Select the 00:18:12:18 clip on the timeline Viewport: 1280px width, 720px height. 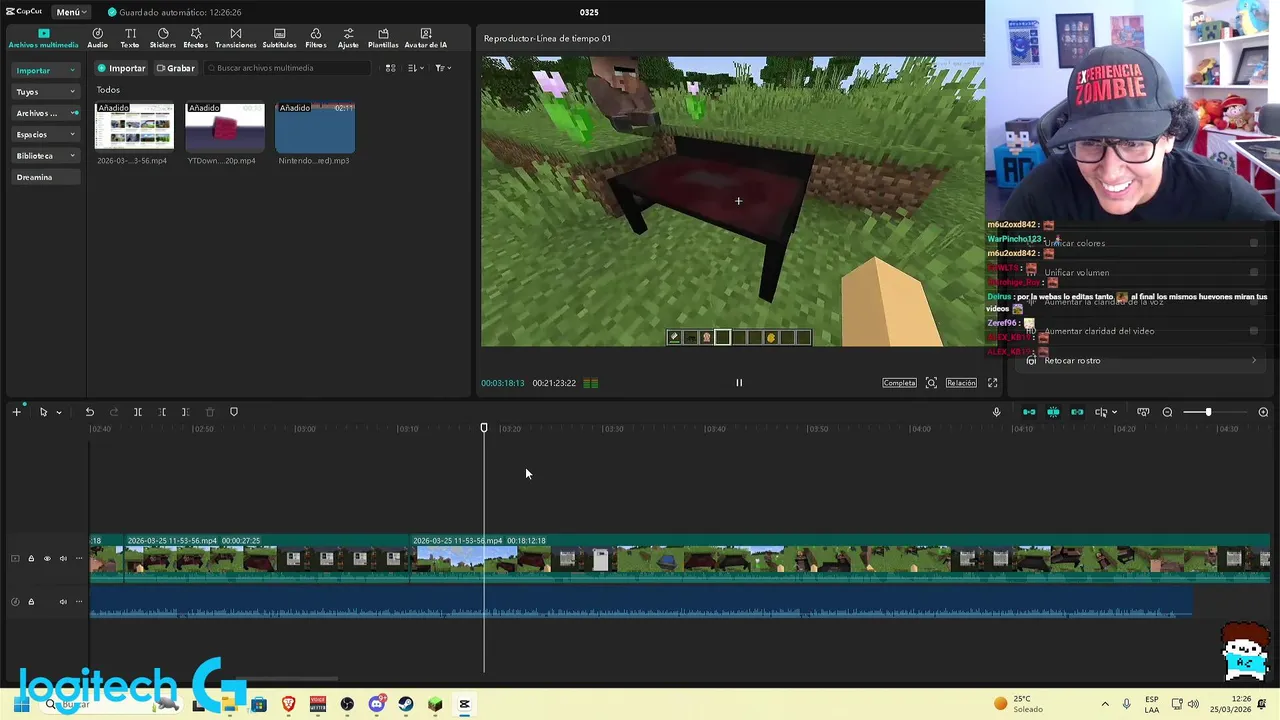tap(840, 559)
